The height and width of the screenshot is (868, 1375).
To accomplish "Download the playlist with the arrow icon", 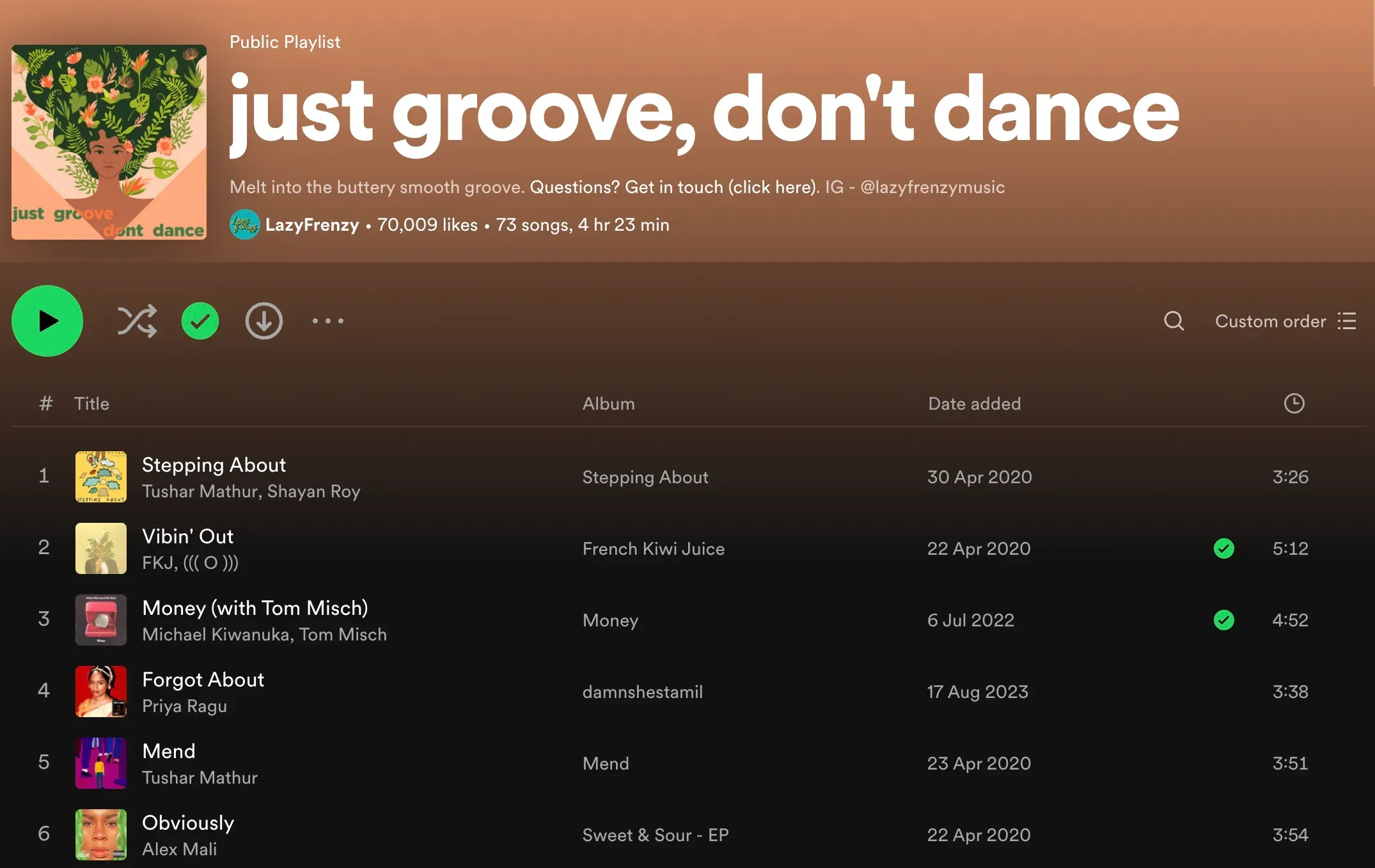I will pos(264,321).
